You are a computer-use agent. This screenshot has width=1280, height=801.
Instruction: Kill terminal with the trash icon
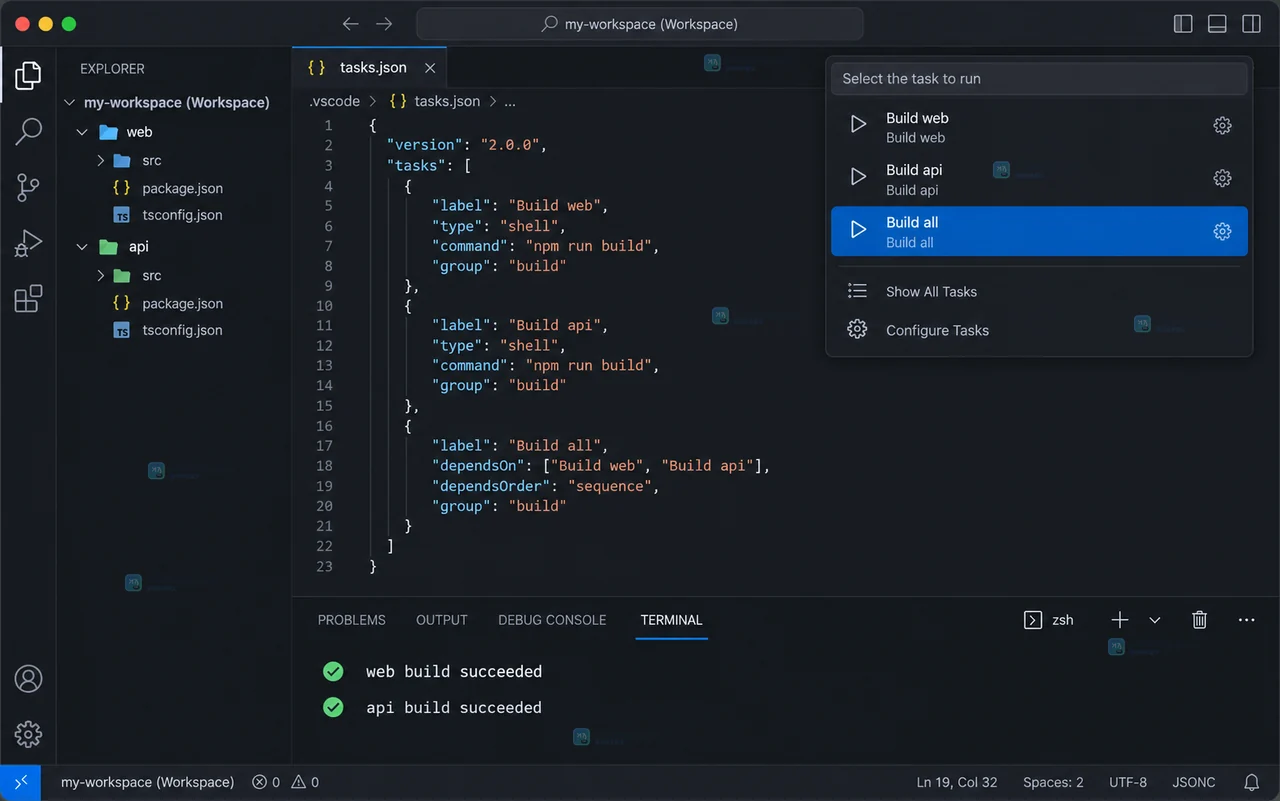click(1200, 620)
